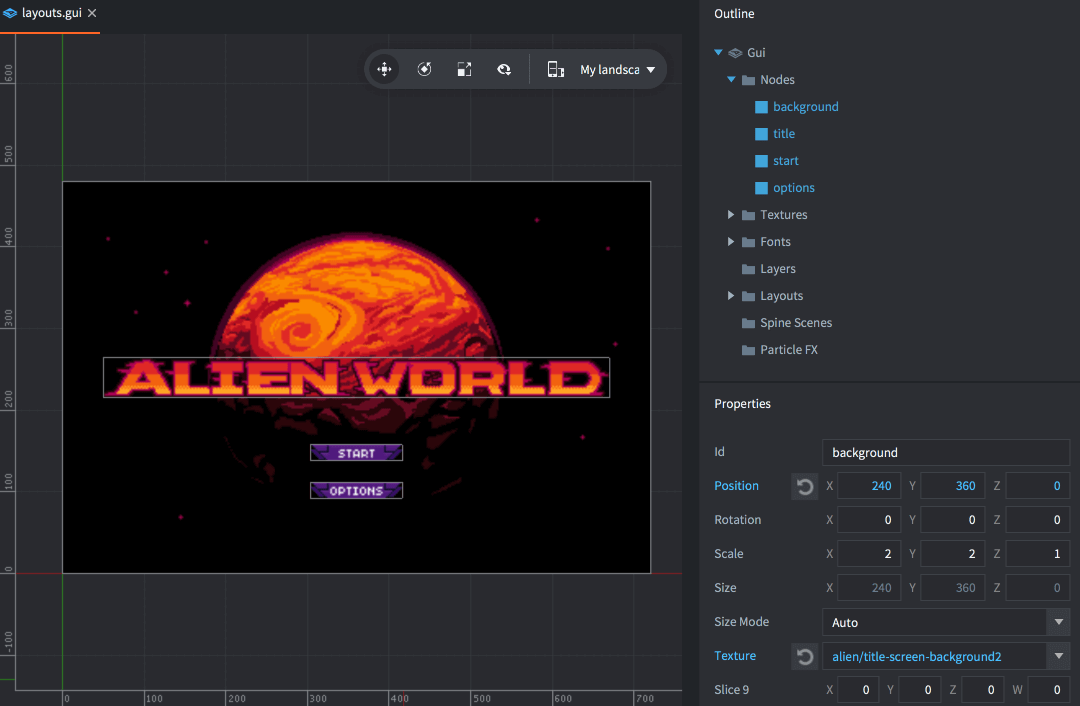Close the layouts.gui tab

92,14
